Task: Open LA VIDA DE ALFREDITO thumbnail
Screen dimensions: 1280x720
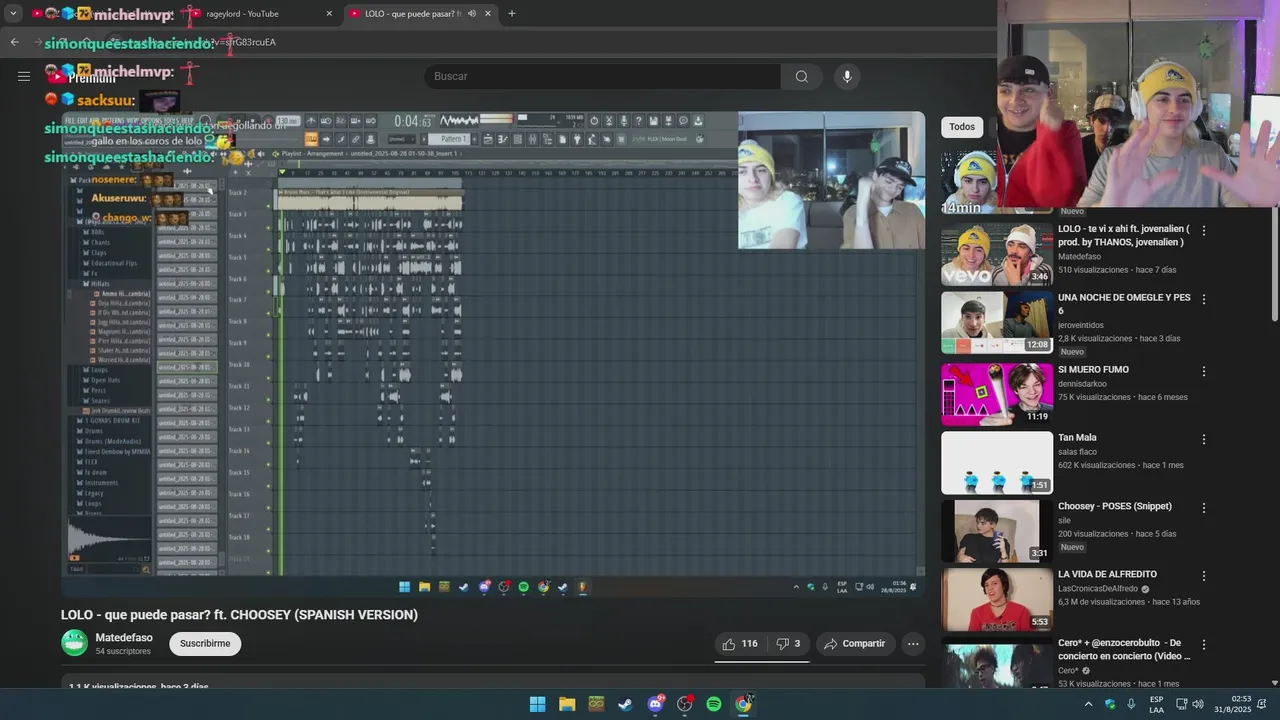Action: pyautogui.click(x=996, y=600)
